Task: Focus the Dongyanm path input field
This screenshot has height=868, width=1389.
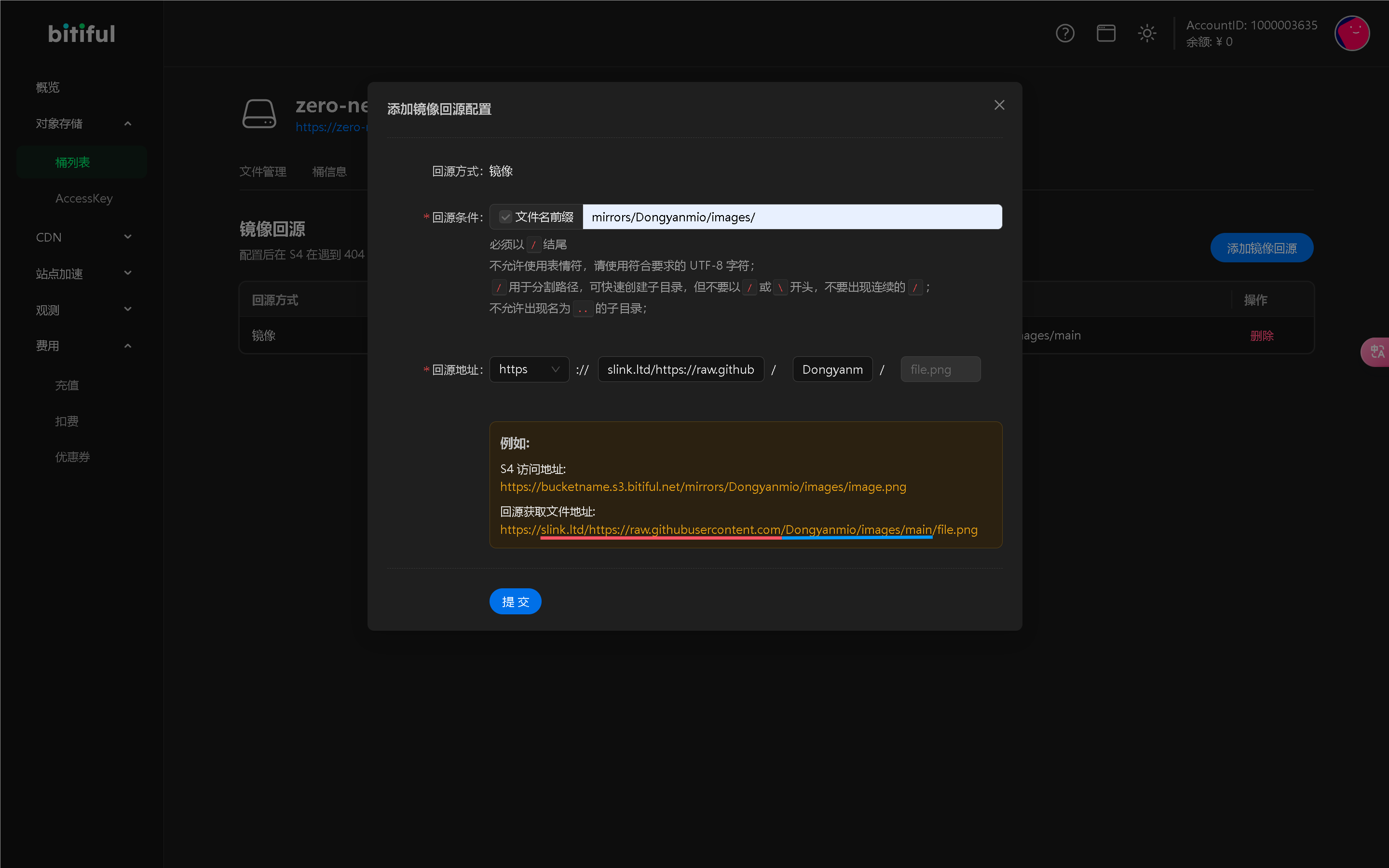Action: tap(832, 369)
